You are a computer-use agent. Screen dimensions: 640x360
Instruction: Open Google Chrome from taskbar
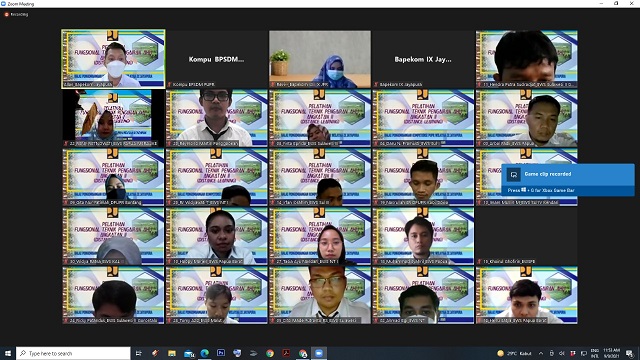pos(270,353)
